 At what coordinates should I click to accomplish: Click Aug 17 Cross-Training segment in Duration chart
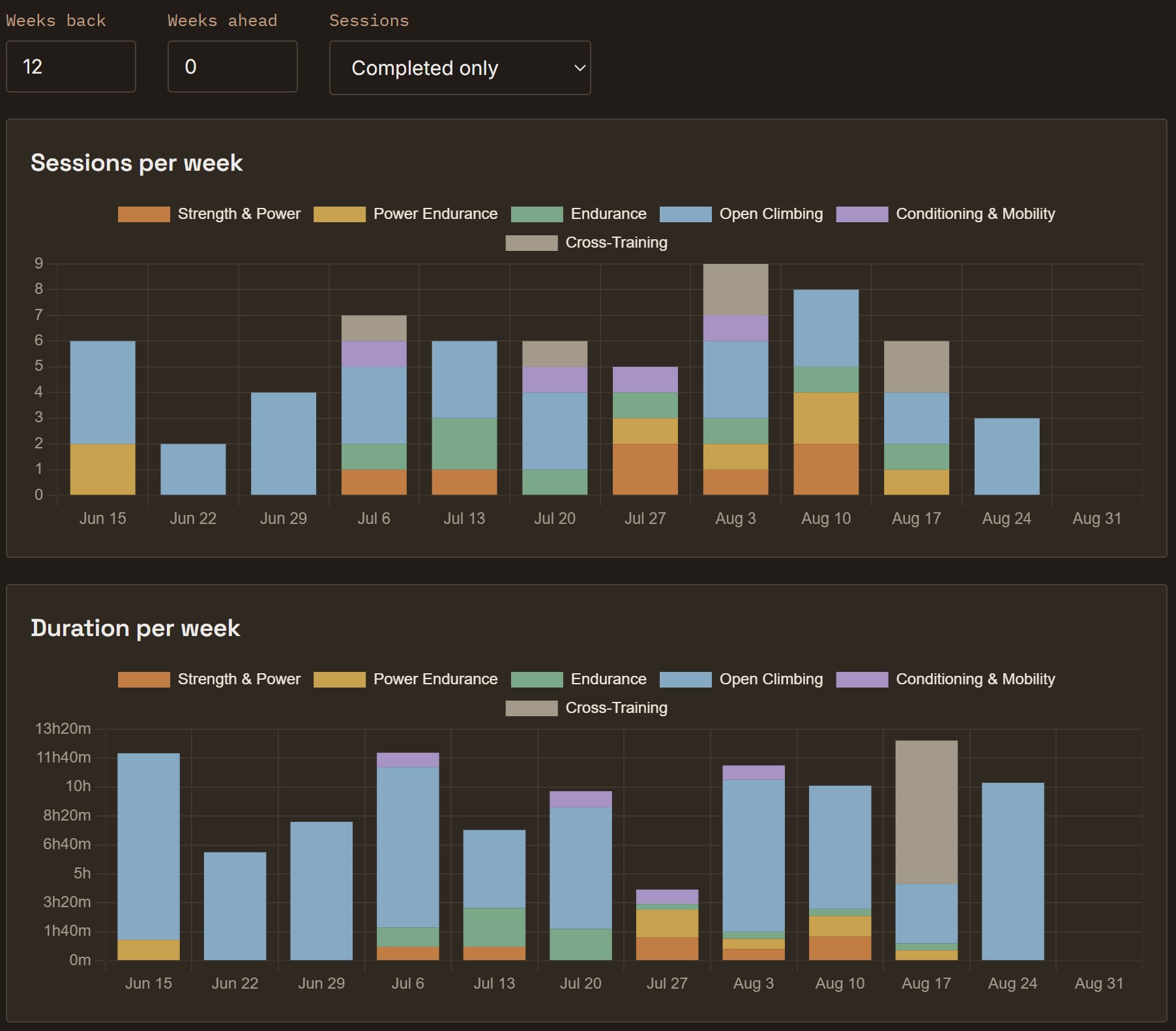[926, 812]
